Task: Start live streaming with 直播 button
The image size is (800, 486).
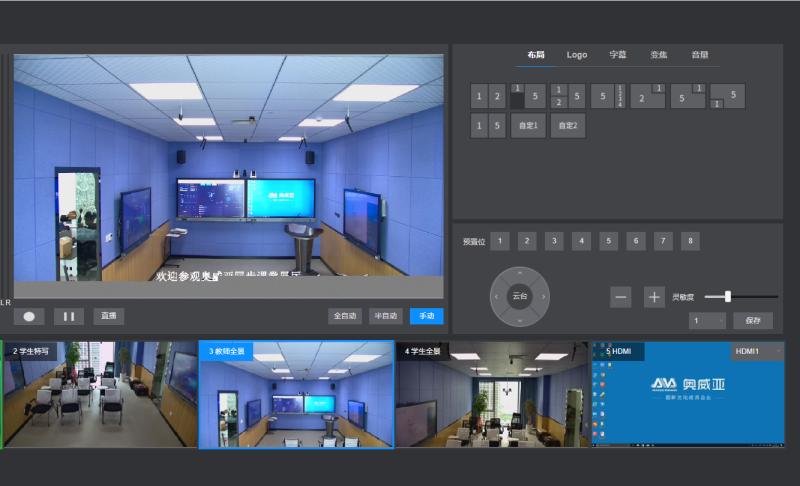Action: [109, 316]
